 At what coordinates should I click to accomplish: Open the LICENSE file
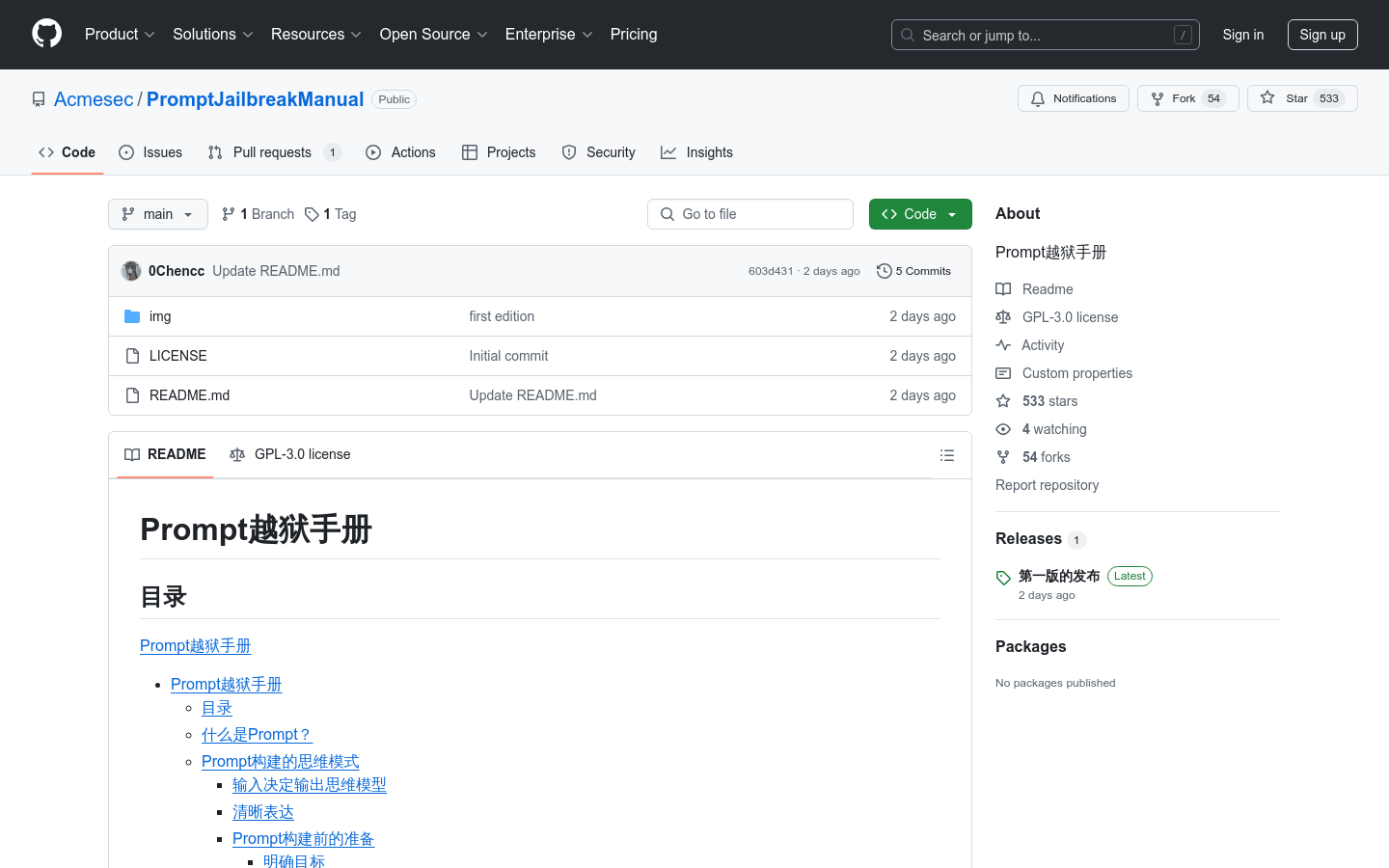click(x=177, y=356)
